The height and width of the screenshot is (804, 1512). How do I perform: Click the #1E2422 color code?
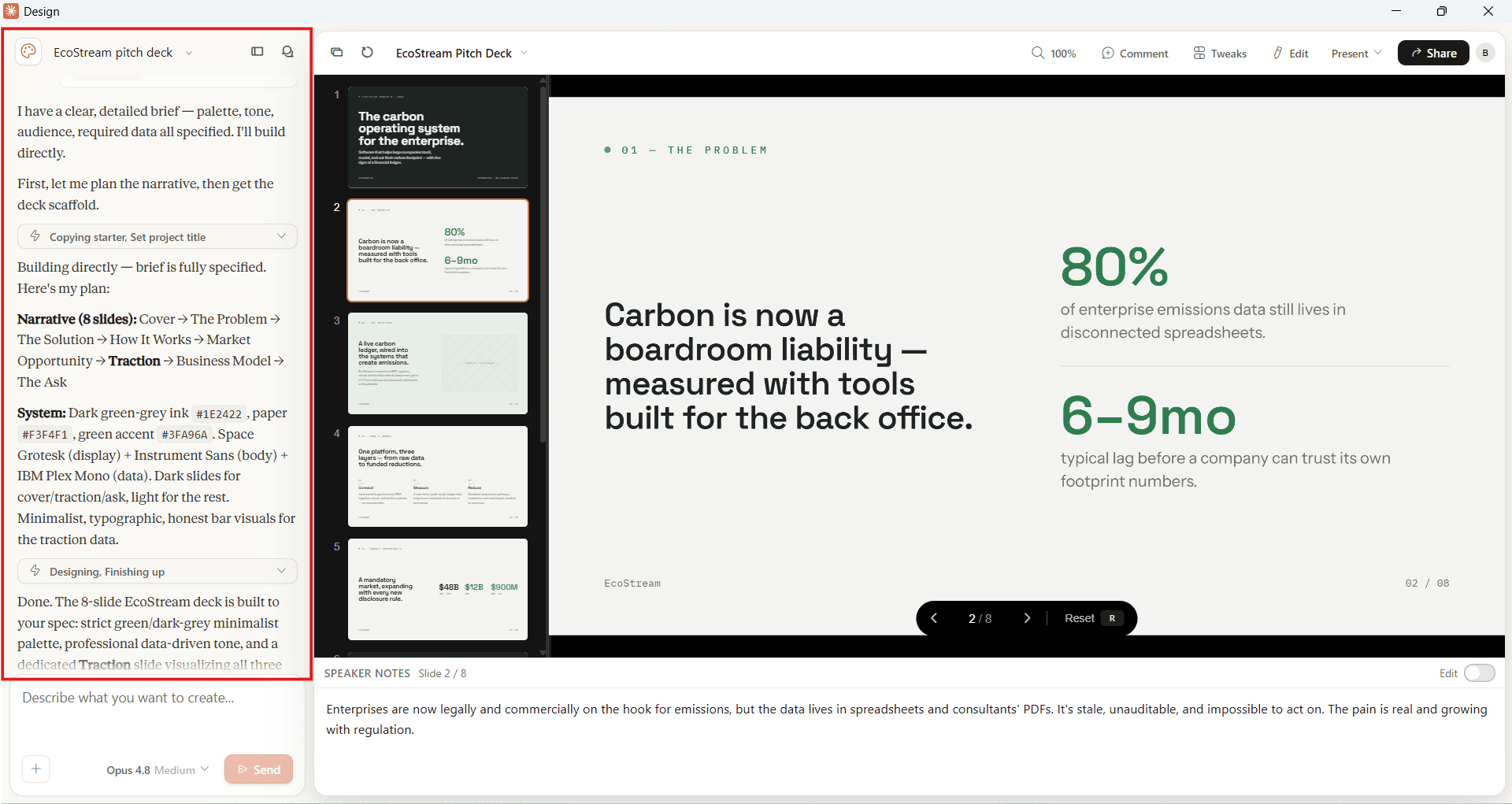(x=219, y=413)
